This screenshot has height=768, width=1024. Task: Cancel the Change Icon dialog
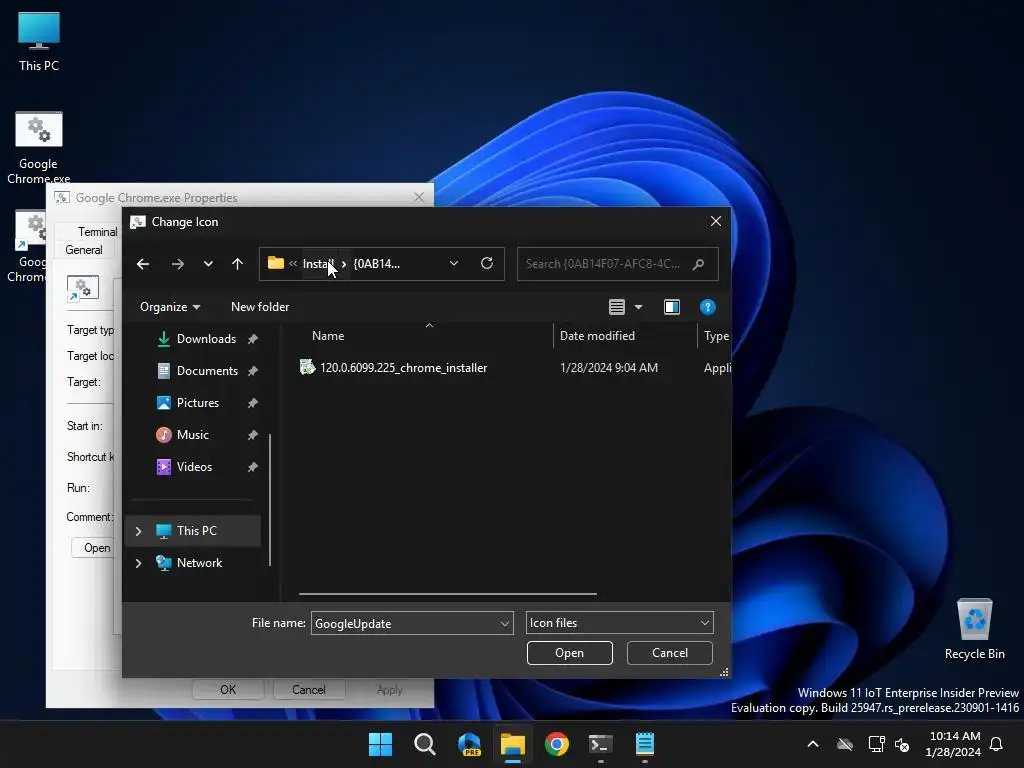click(669, 653)
